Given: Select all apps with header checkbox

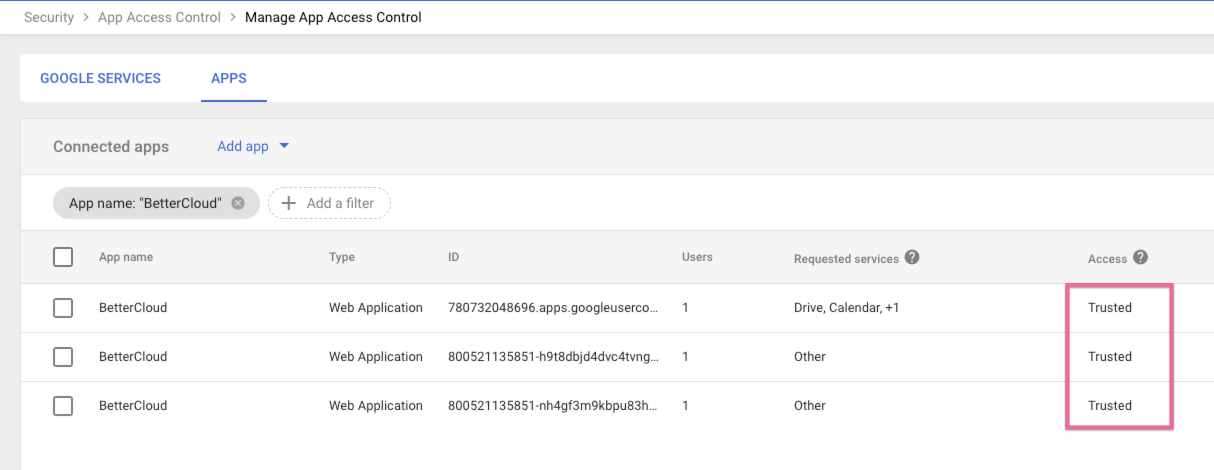Looking at the screenshot, I should click(x=63, y=257).
